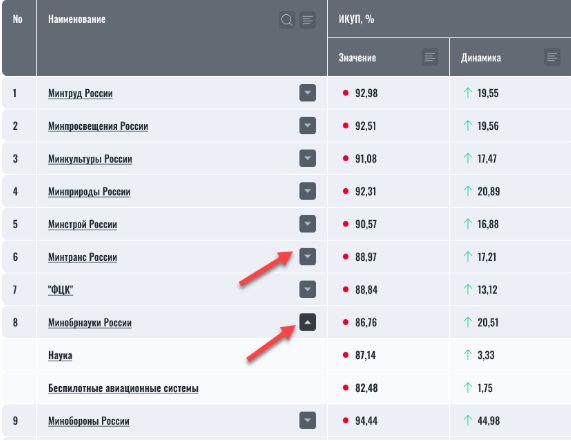This screenshot has height=441, width=571.
Task: Select dynamics value 19,55
Action: (488, 93)
